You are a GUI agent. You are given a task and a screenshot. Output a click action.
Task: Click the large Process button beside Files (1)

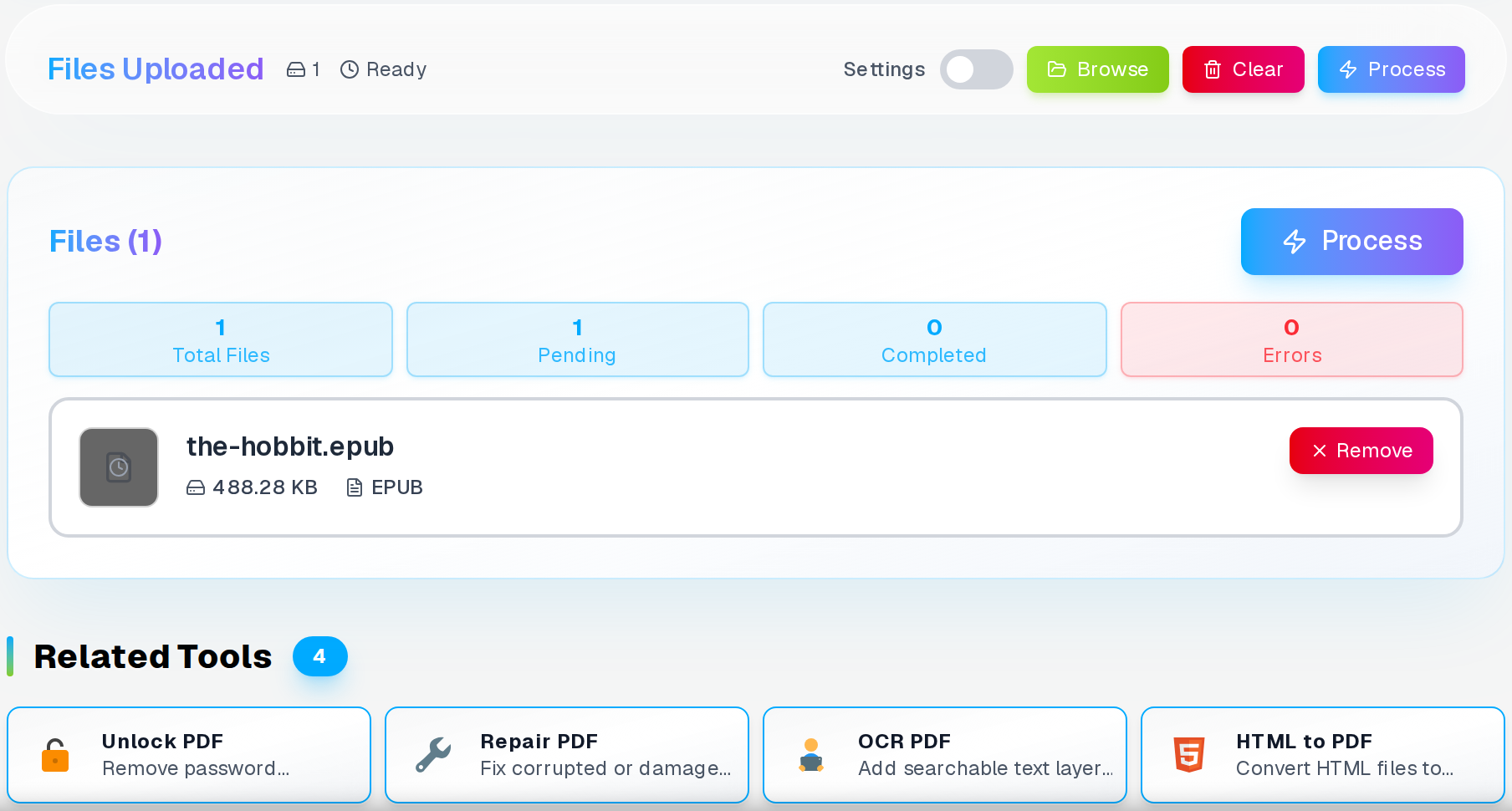1351,242
